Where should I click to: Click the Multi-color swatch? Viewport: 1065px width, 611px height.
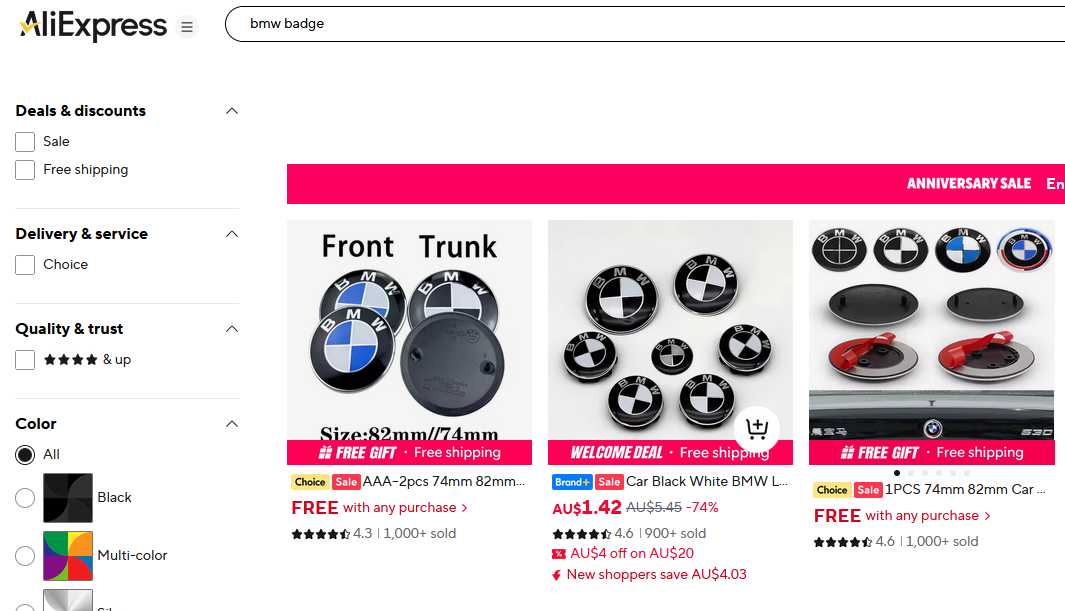[68, 556]
